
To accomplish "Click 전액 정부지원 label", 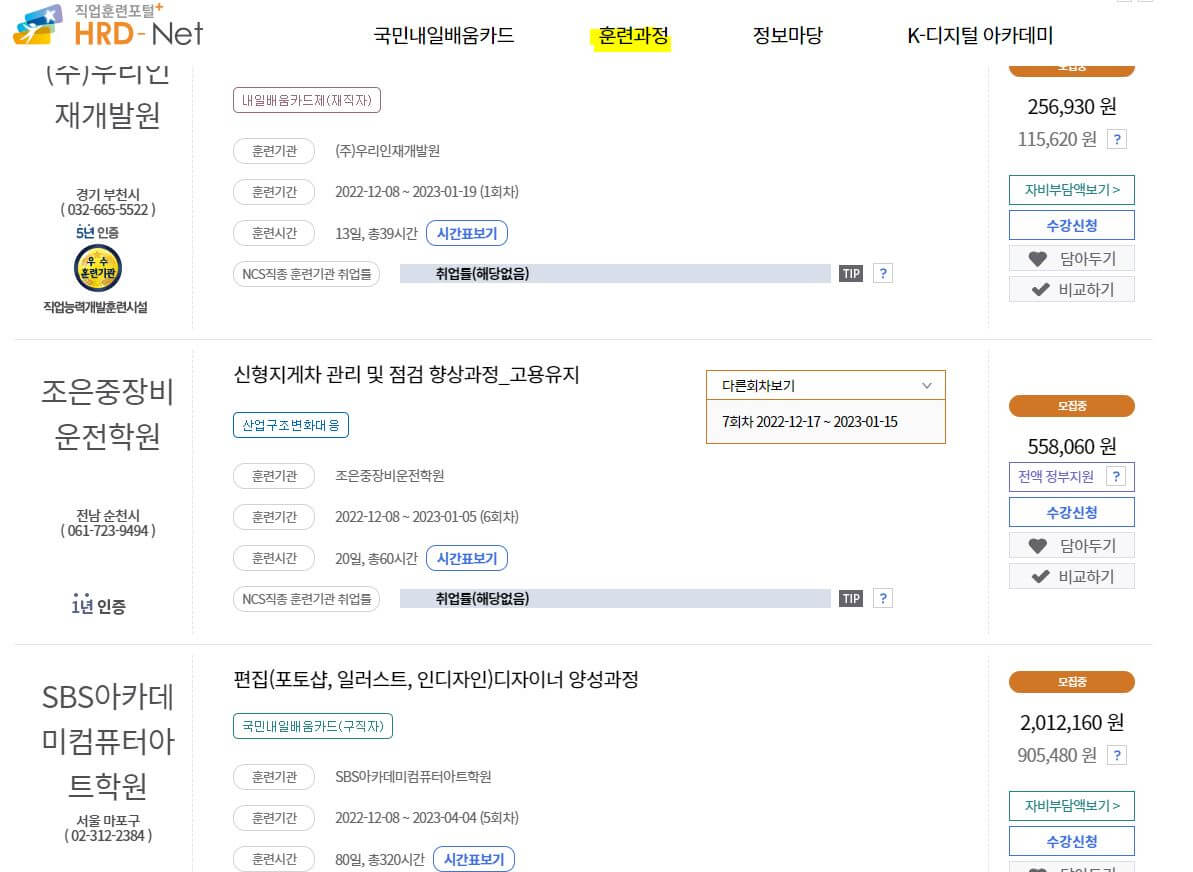I will (1056, 477).
